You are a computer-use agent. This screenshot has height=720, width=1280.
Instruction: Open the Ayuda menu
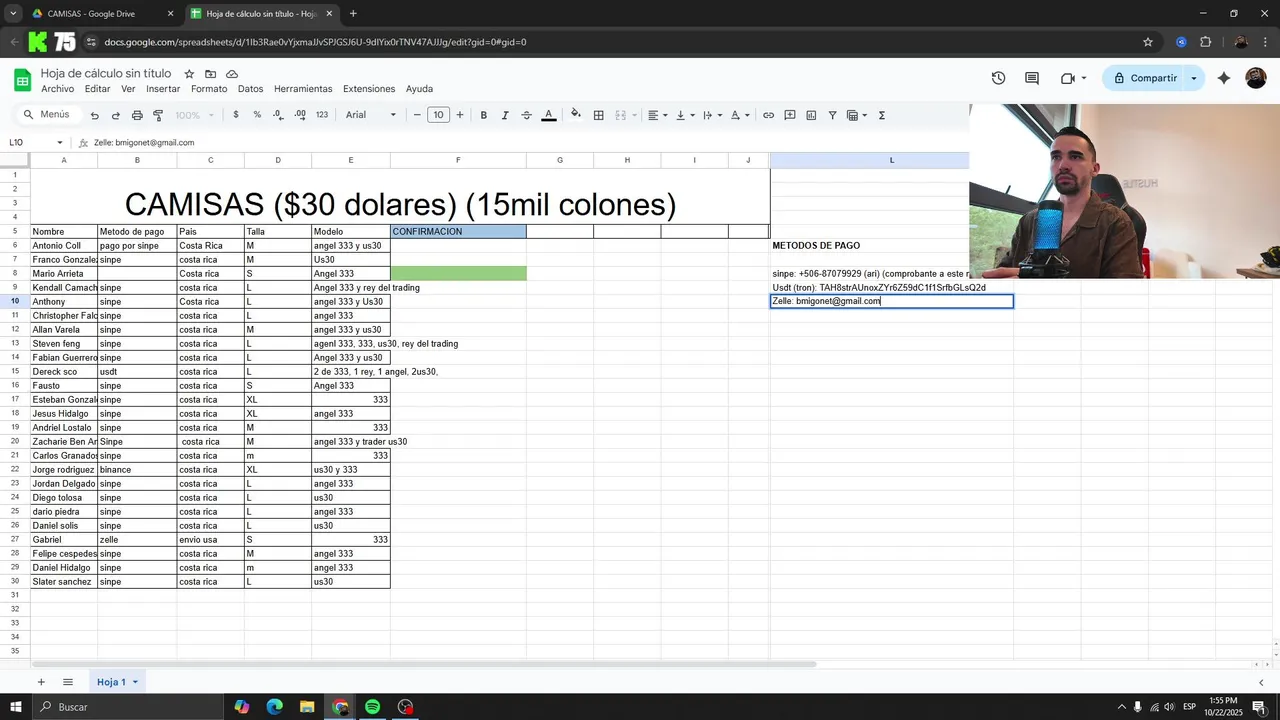(x=419, y=89)
